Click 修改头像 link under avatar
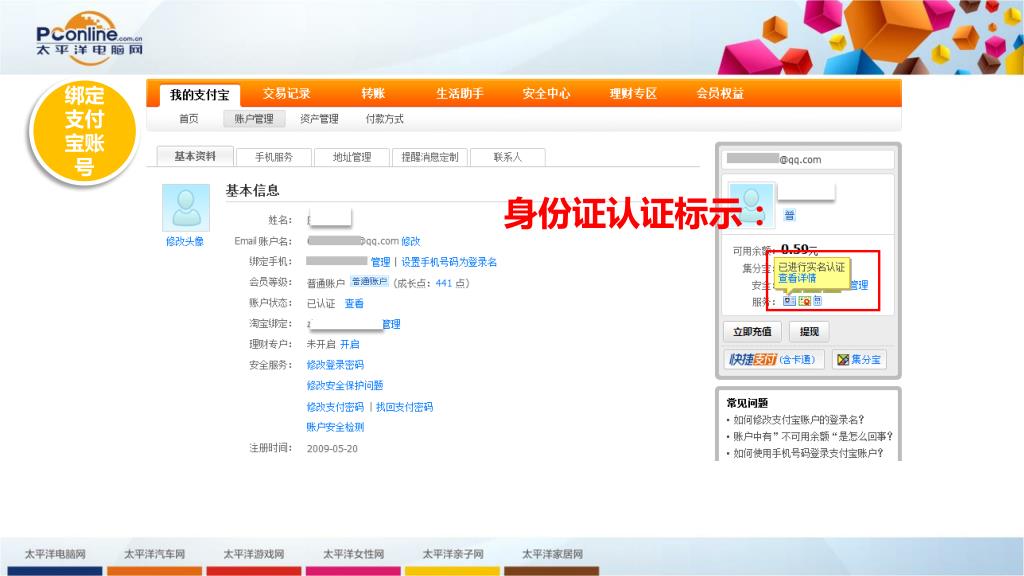The width and height of the screenshot is (1024, 576). pyautogui.click(x=185, y=241)
